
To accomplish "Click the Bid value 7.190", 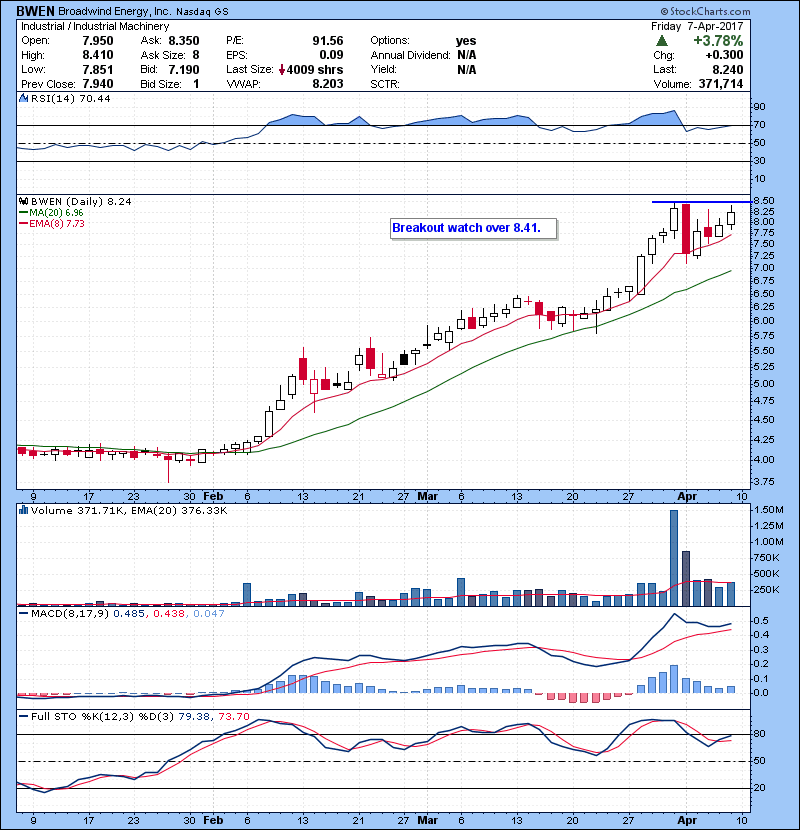I will click(184, 69).
